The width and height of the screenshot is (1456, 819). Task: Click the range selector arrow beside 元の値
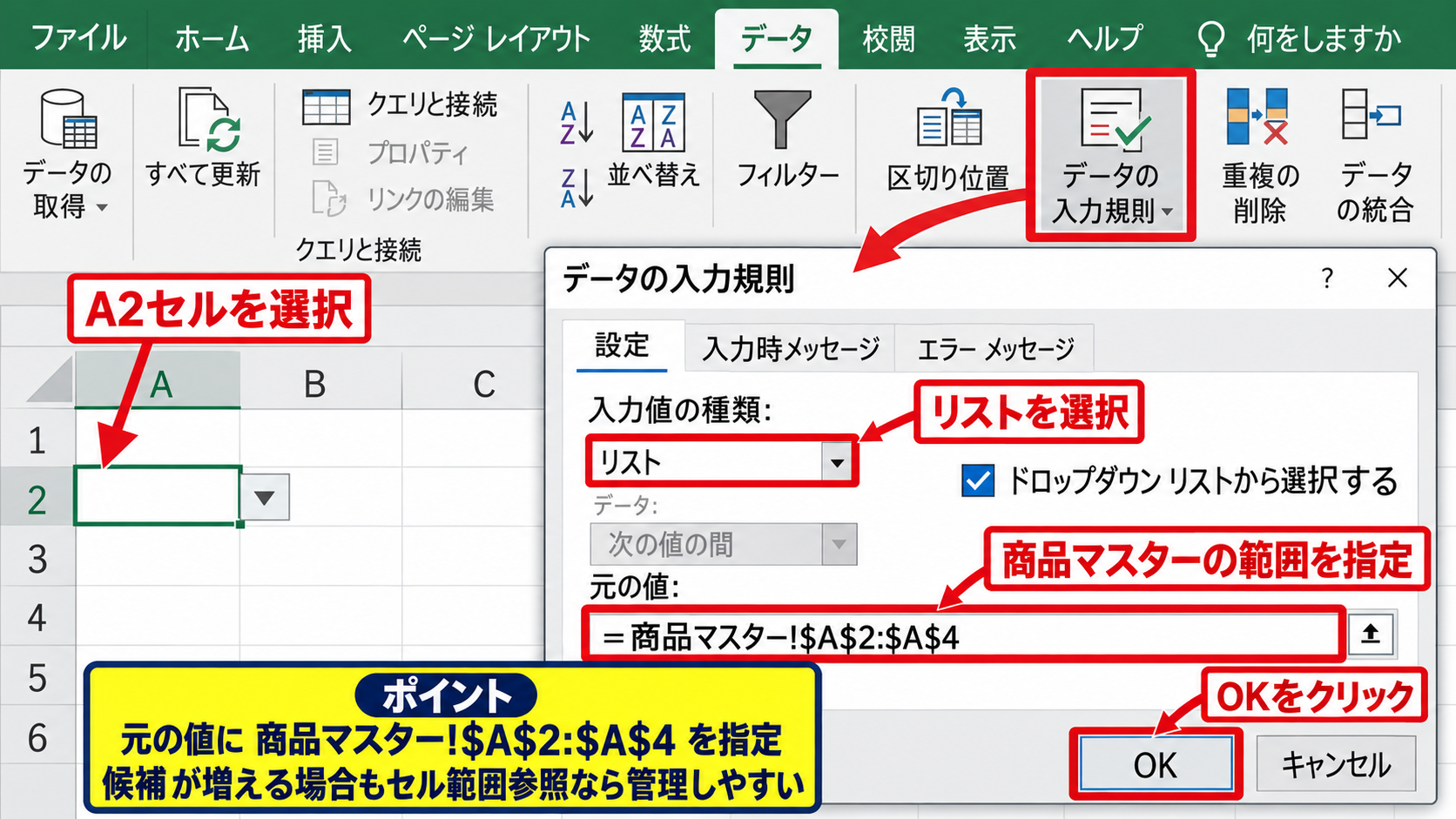pos(1372,634)
